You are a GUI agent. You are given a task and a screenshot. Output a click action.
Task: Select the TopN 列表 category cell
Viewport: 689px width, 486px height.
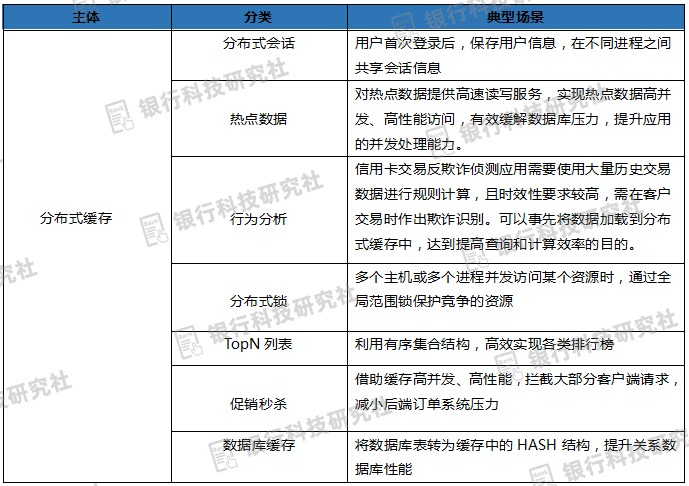(x=259, y=348)
